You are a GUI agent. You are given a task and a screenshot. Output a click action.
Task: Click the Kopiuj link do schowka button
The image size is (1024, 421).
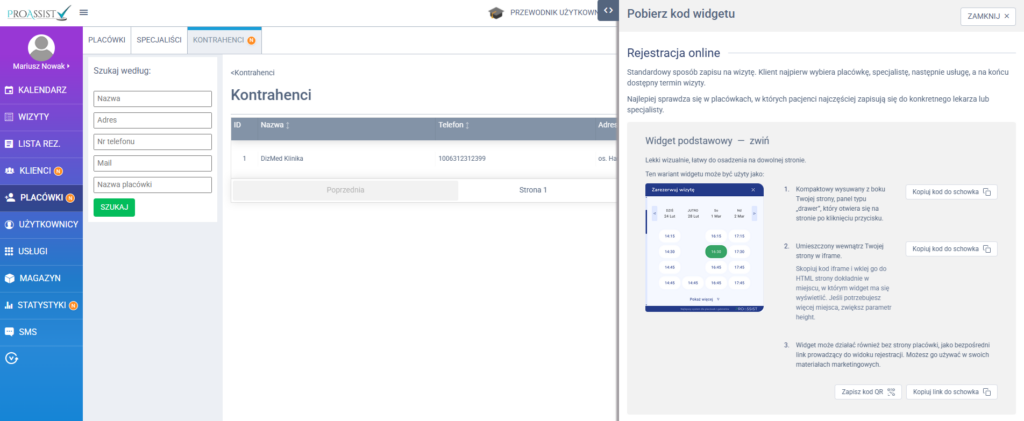click(x=951, y=392)
